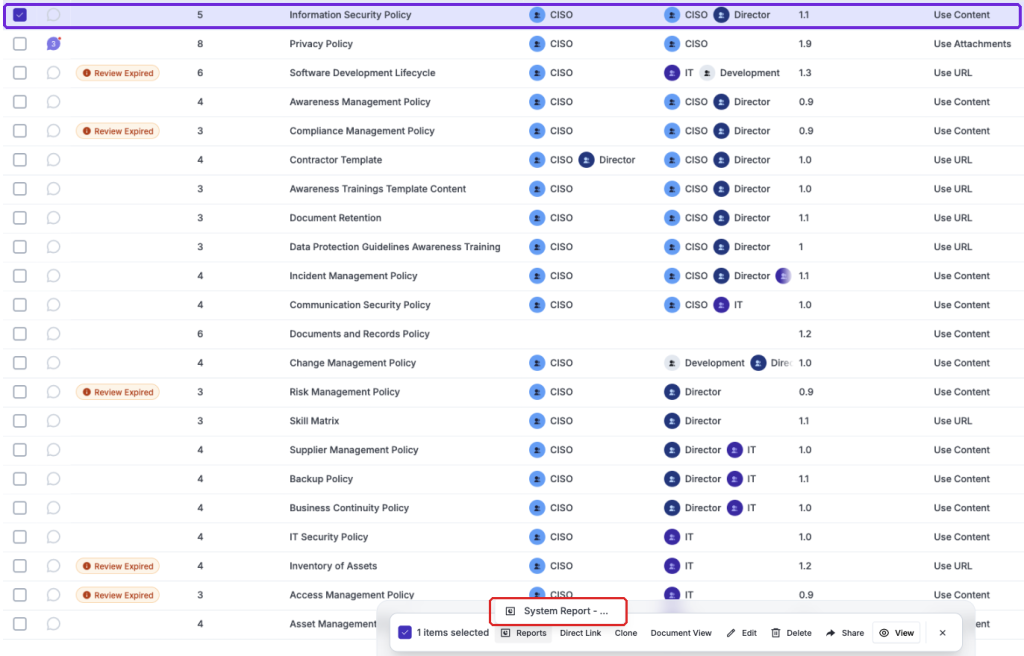Select Document View in the selection toolbar
This screenshot has width=1024, height=656.
click(680, 632)
